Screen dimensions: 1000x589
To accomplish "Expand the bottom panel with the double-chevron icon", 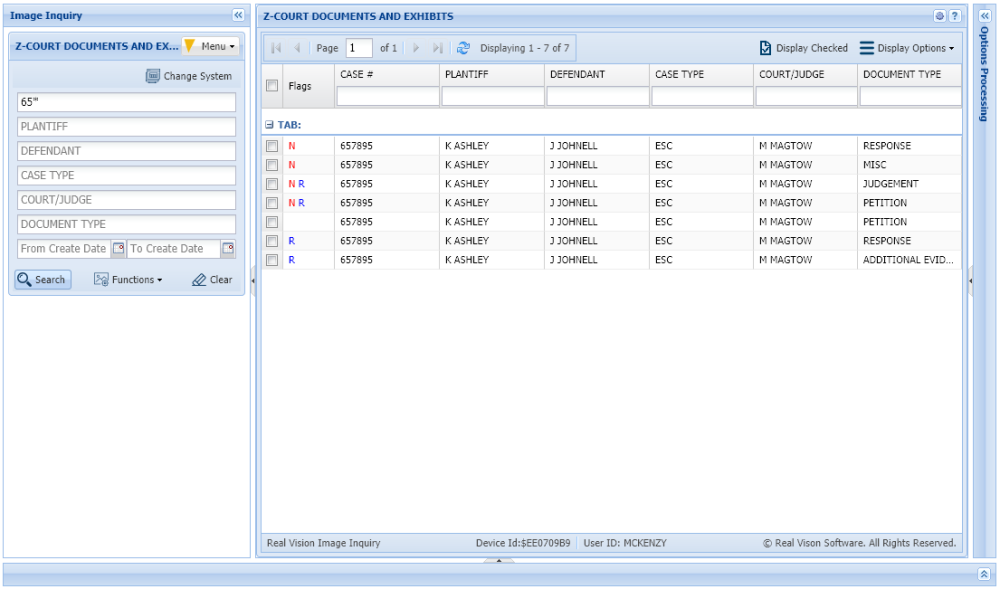I will pyautogui.click(x=984, y=574).
